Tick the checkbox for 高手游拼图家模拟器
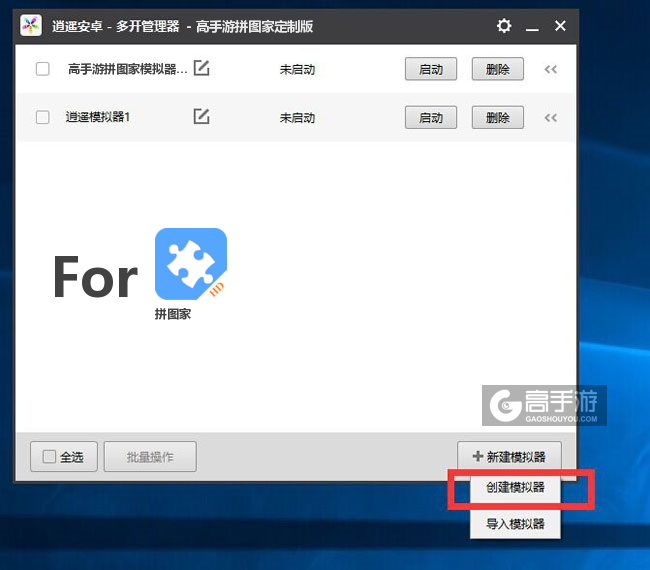Screen dimensions: 650x570 coord(42,69)
